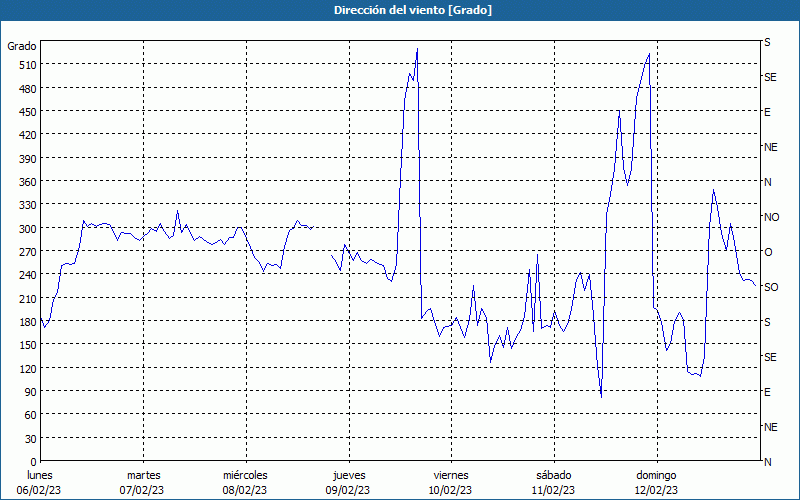
Task: Click the 'SO' compass direction label
Action: click(x=771, y=287)
